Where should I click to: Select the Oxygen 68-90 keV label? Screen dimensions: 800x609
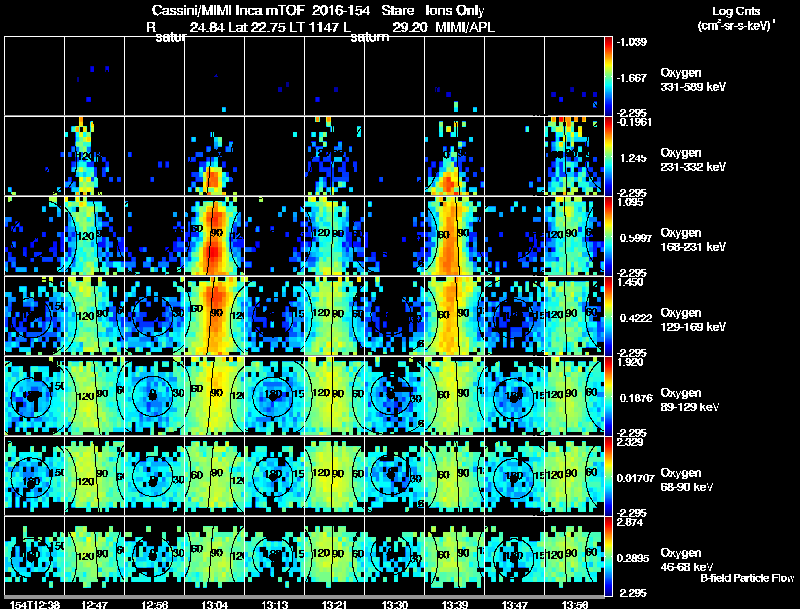[687, 480]
